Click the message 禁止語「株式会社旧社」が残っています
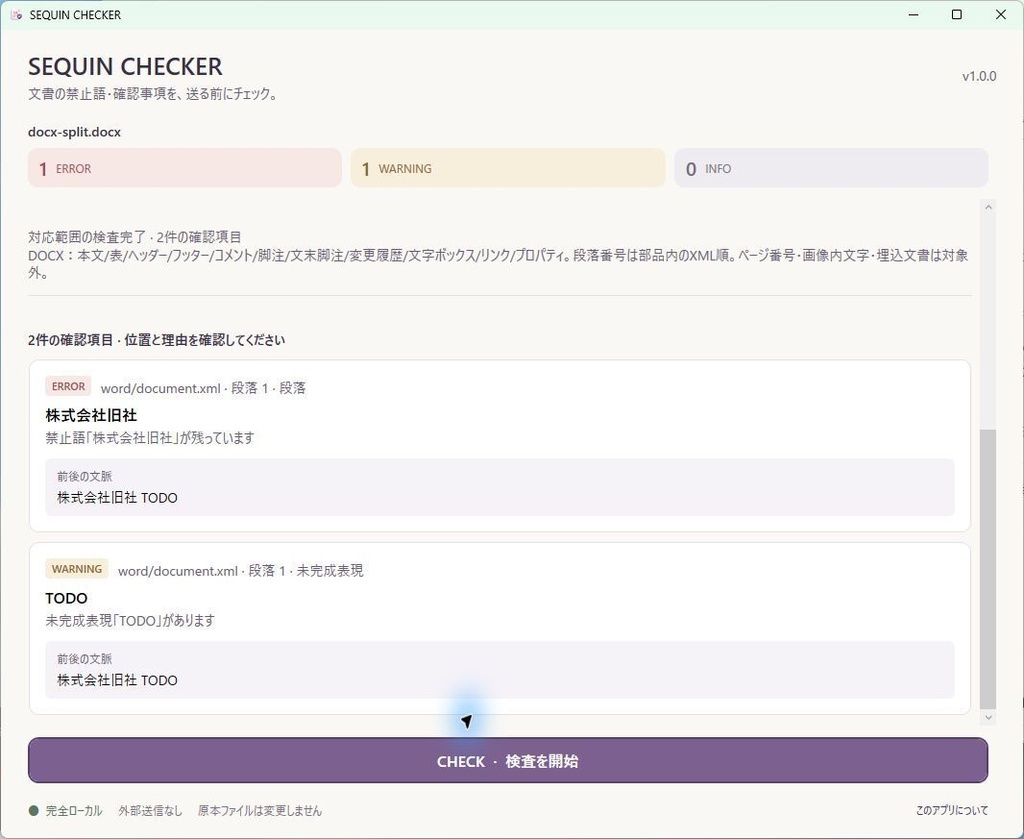1024x839 pixels. (150, 437)
